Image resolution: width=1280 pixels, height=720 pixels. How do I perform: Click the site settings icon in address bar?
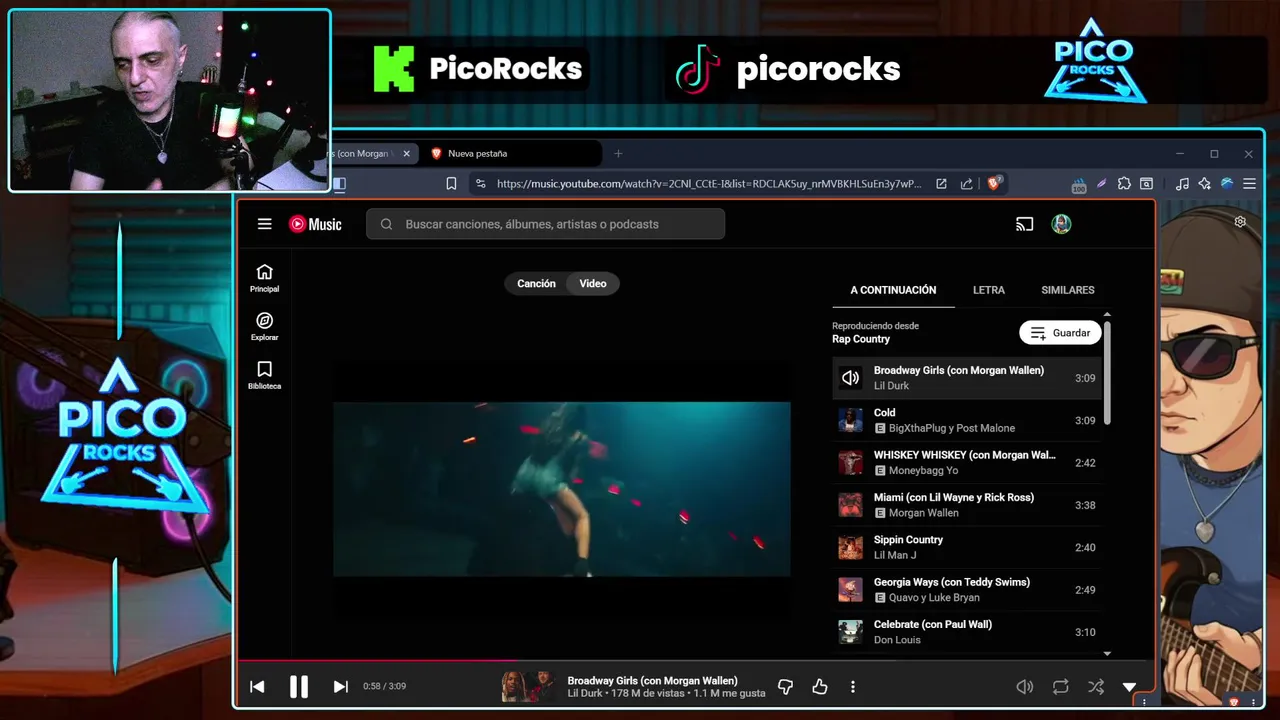[481, 184]
